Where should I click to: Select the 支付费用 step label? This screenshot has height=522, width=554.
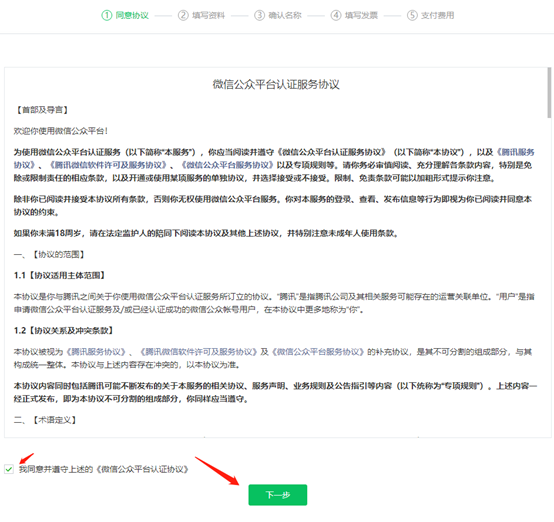point(437,15)
